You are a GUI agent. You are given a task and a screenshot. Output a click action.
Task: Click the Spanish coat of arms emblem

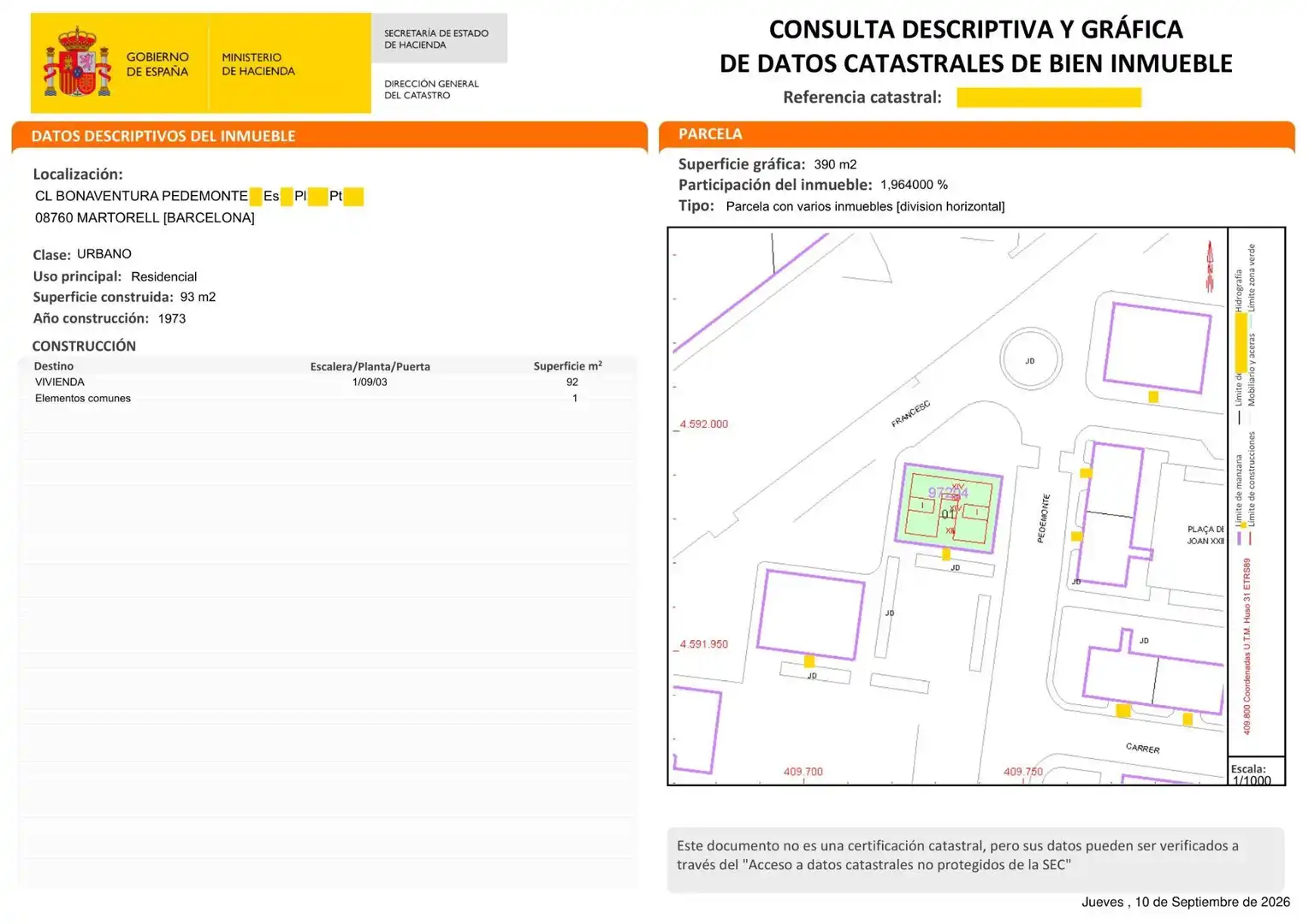tap(78, 62)
